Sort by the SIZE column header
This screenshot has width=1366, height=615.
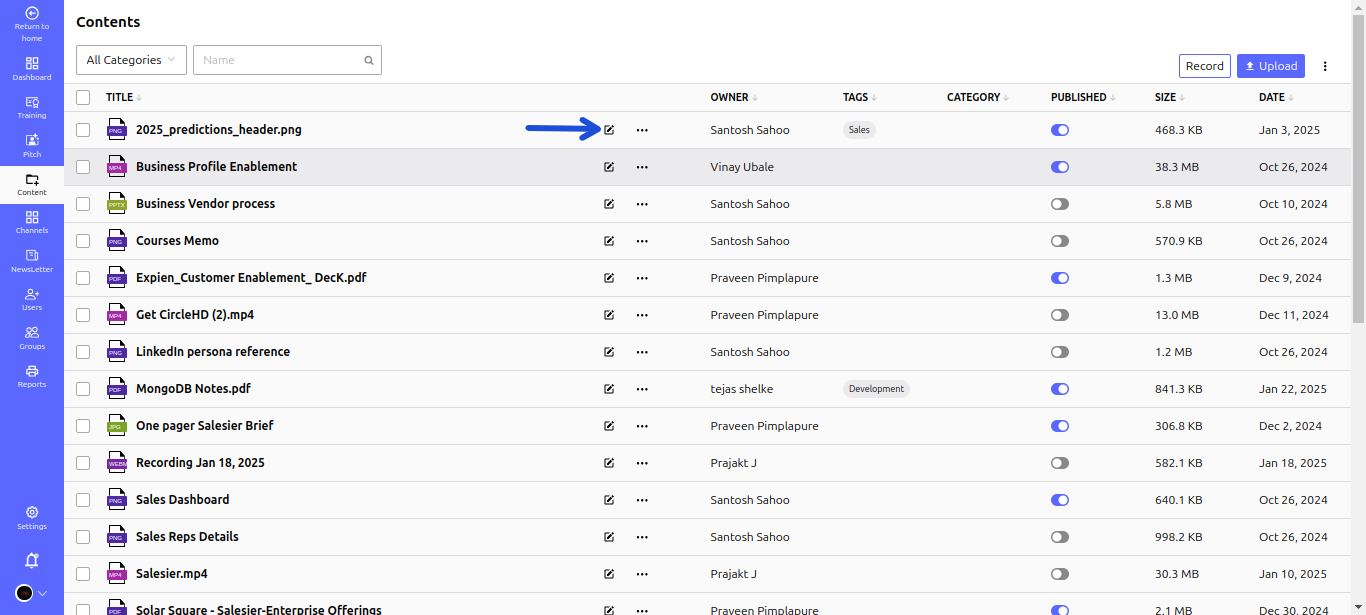point(1165,97)
